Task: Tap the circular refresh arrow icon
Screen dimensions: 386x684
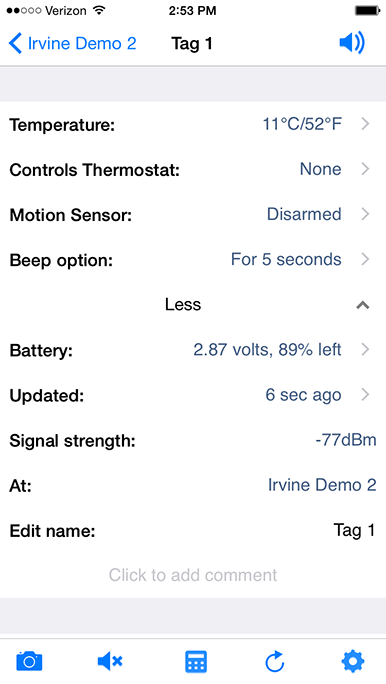Action: (x=275, y=662)
